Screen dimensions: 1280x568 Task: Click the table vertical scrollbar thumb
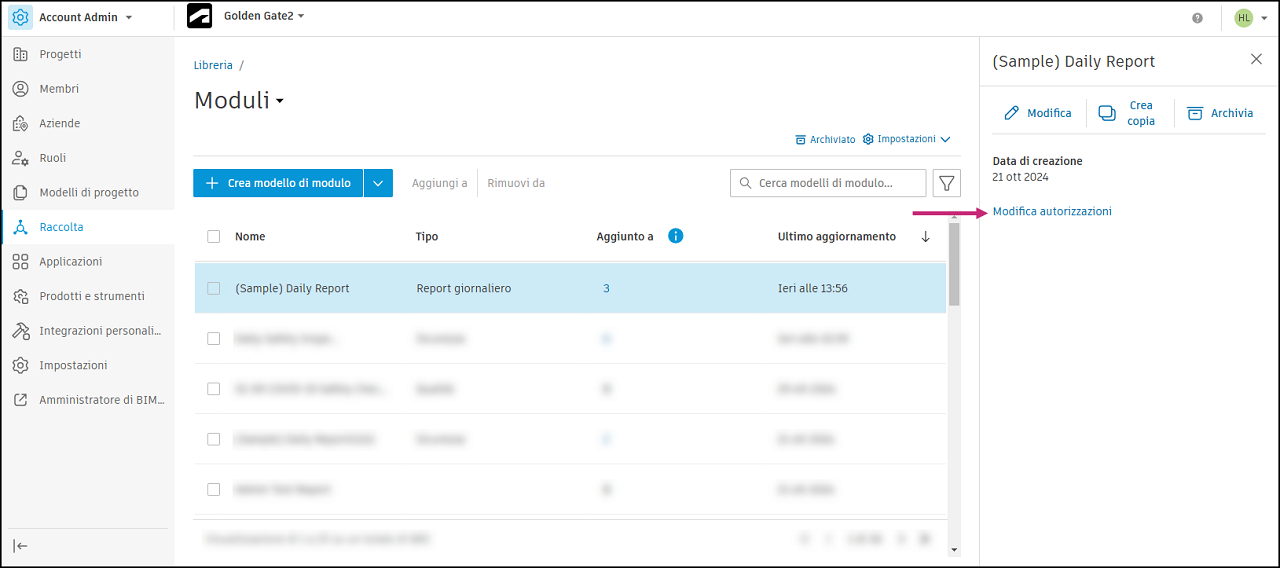point(954,264)
